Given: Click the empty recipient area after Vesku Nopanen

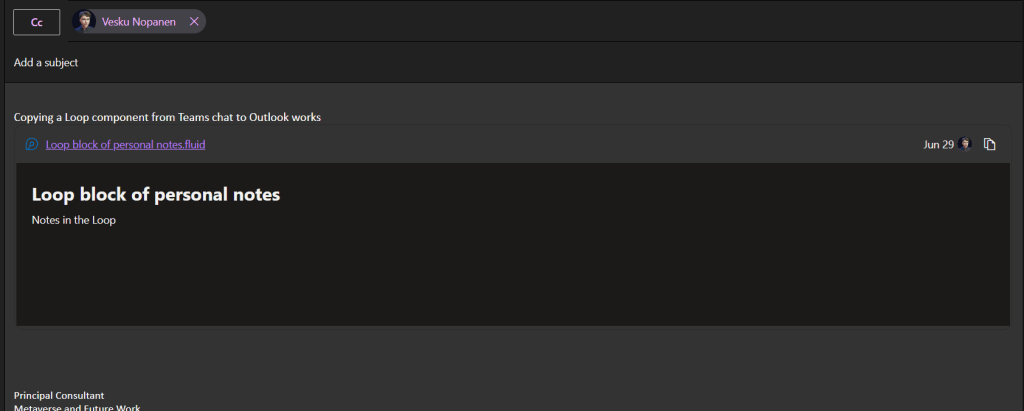Looking at the screenshot, I should [x=600, y=21].
